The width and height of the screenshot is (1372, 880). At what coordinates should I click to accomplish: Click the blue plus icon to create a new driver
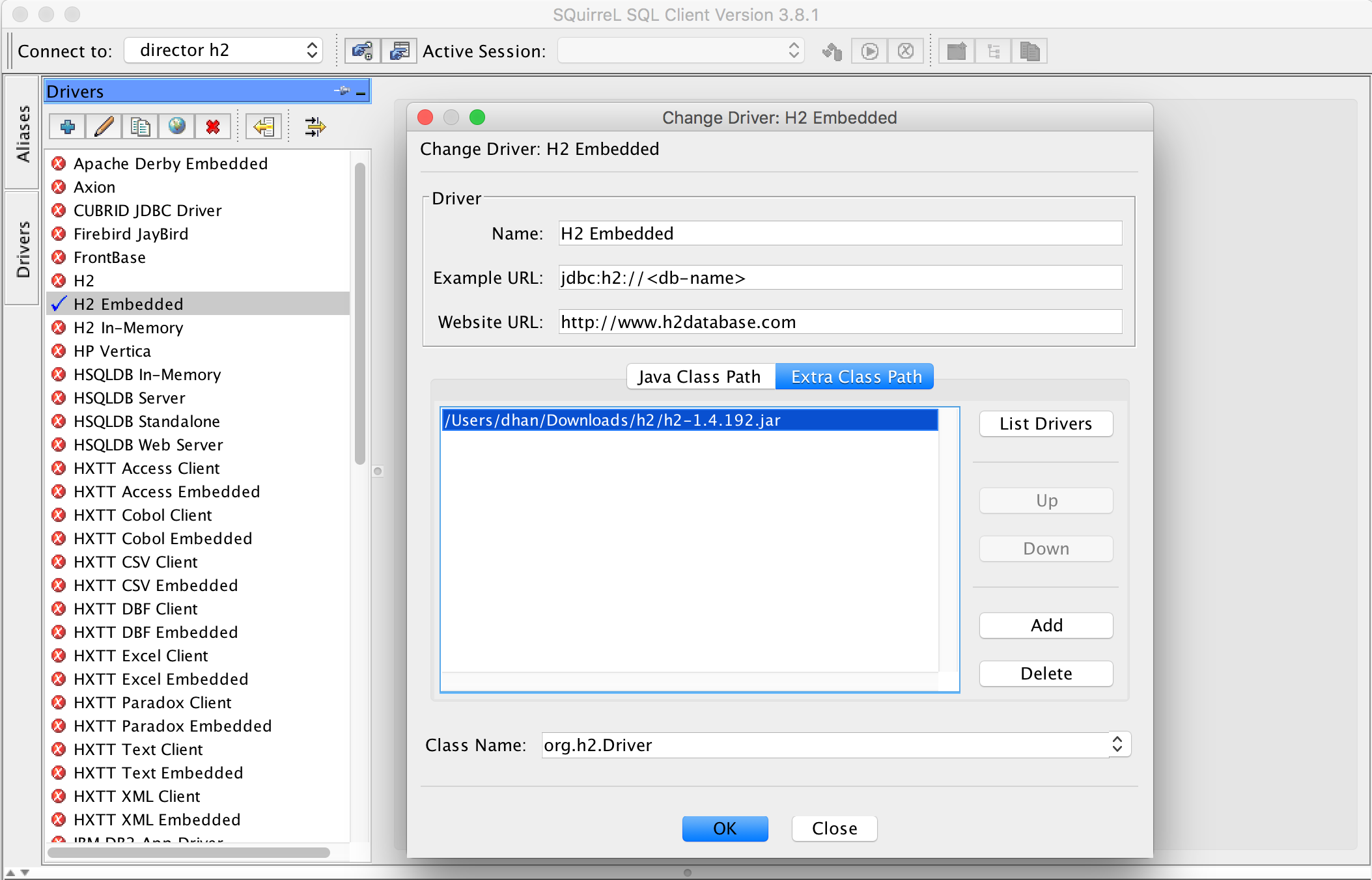(x=68, y=126)
